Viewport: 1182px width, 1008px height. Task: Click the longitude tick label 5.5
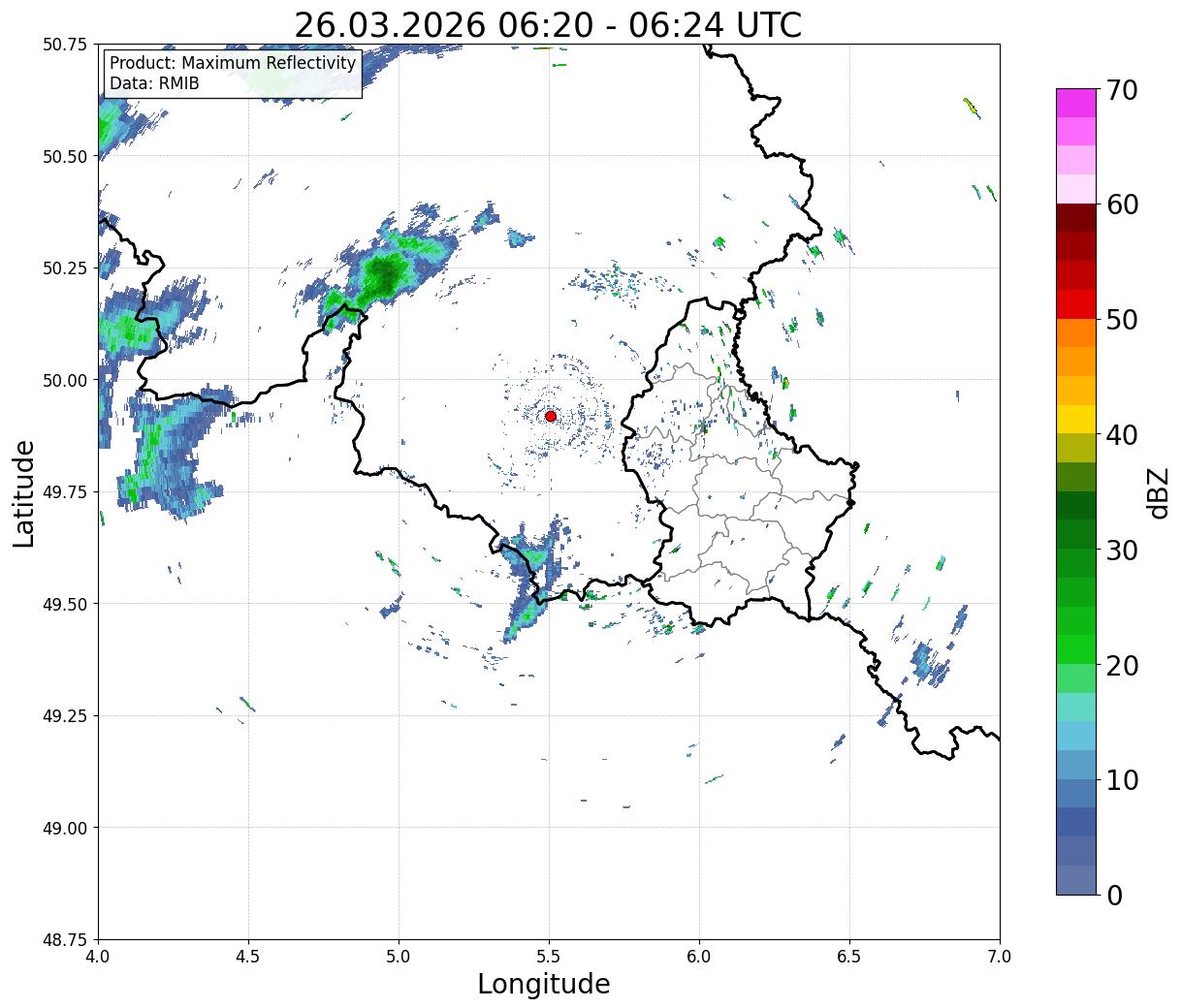(x=549, y=957)
